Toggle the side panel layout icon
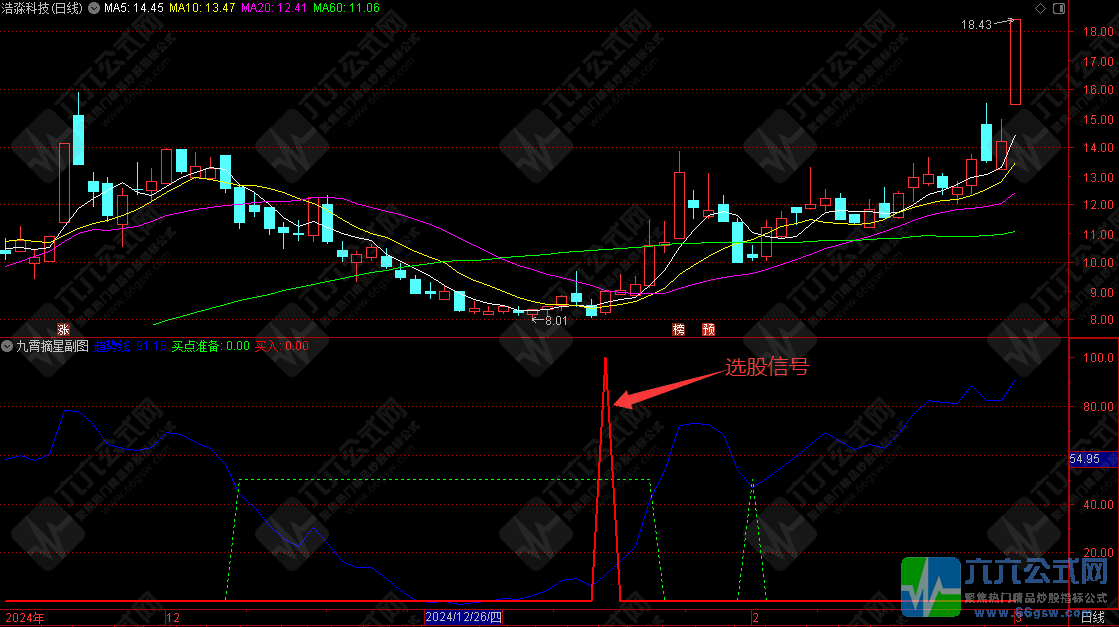1119x627 pixels. click(x=1057, y=8)
